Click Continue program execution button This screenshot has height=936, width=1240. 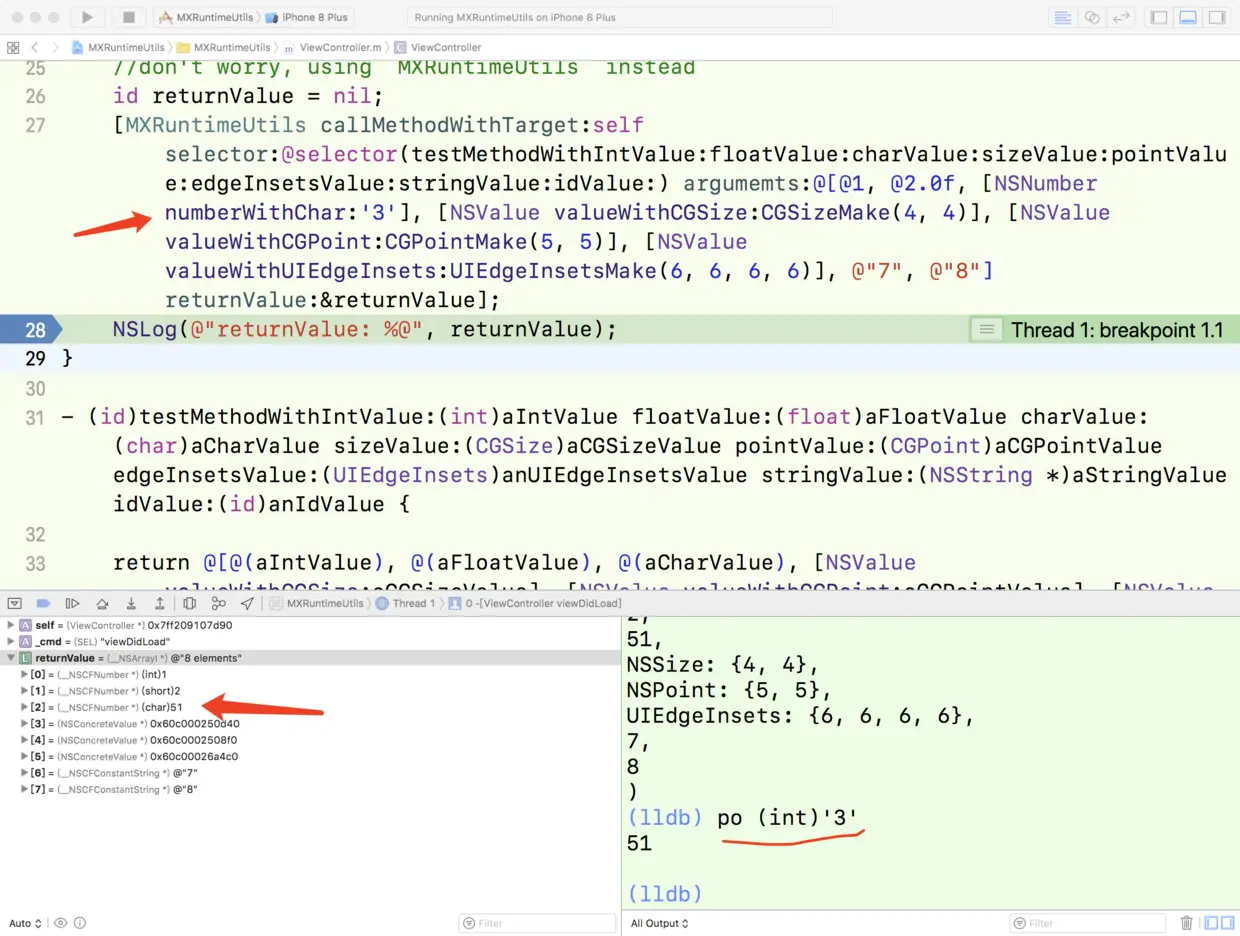tap(72, 603)
